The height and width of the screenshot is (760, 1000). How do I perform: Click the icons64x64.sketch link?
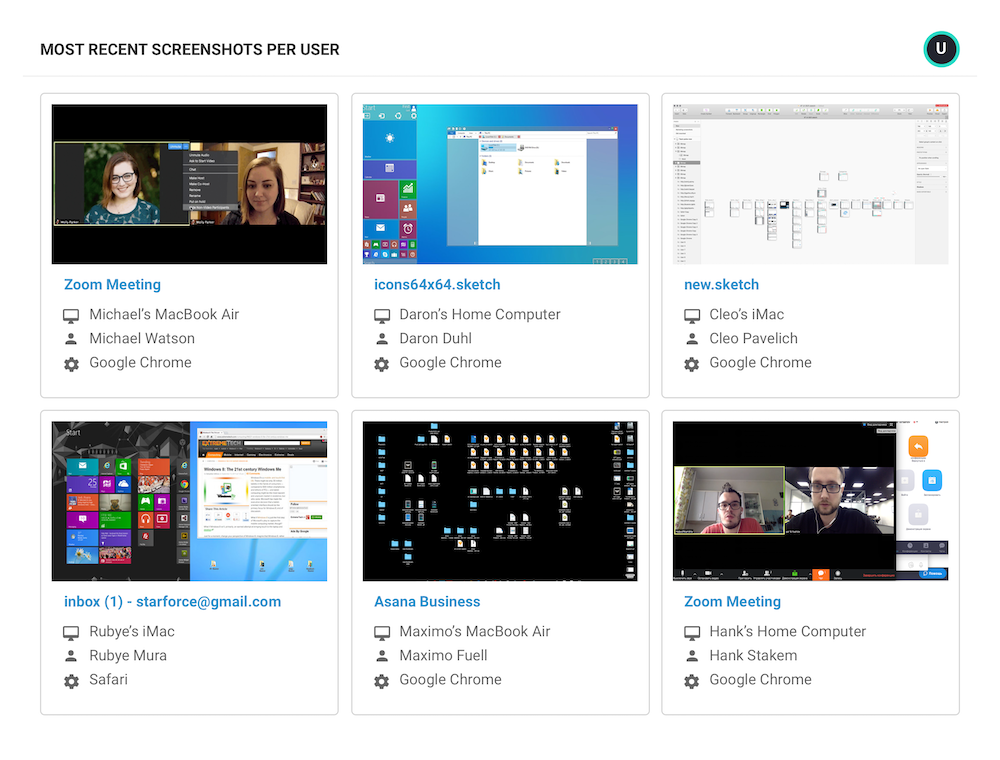pos(437,284)
